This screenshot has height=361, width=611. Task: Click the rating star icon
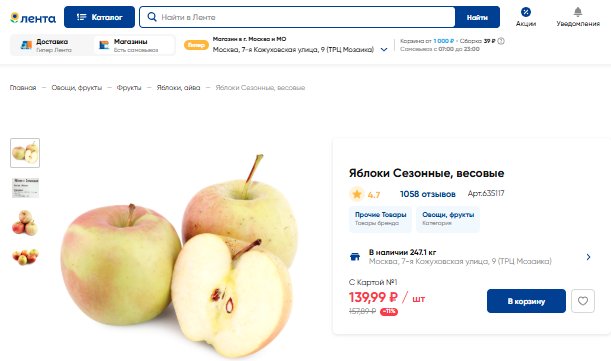pyautogui.click(x=357, y=194)
